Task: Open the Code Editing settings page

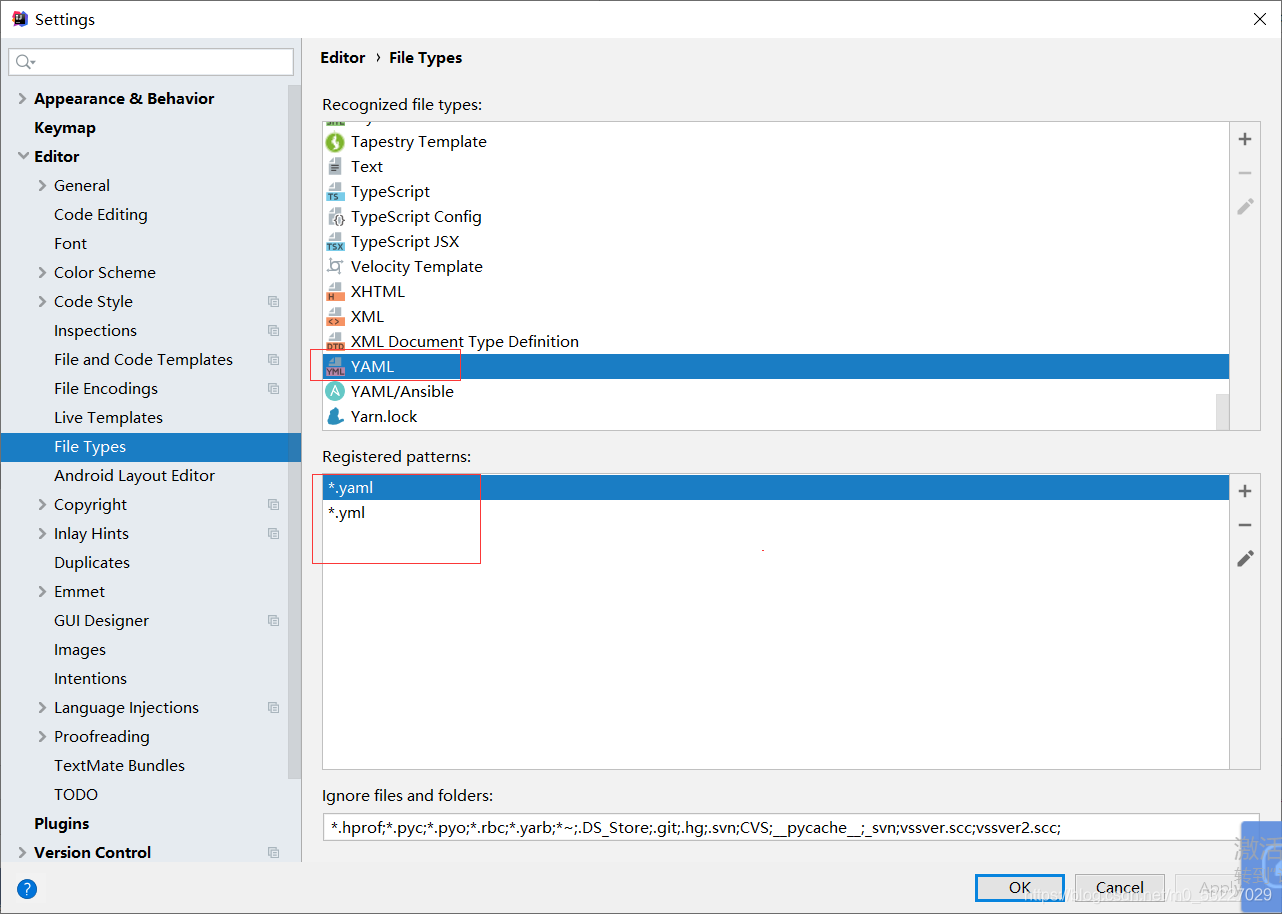Action: [x=101, y=214]
